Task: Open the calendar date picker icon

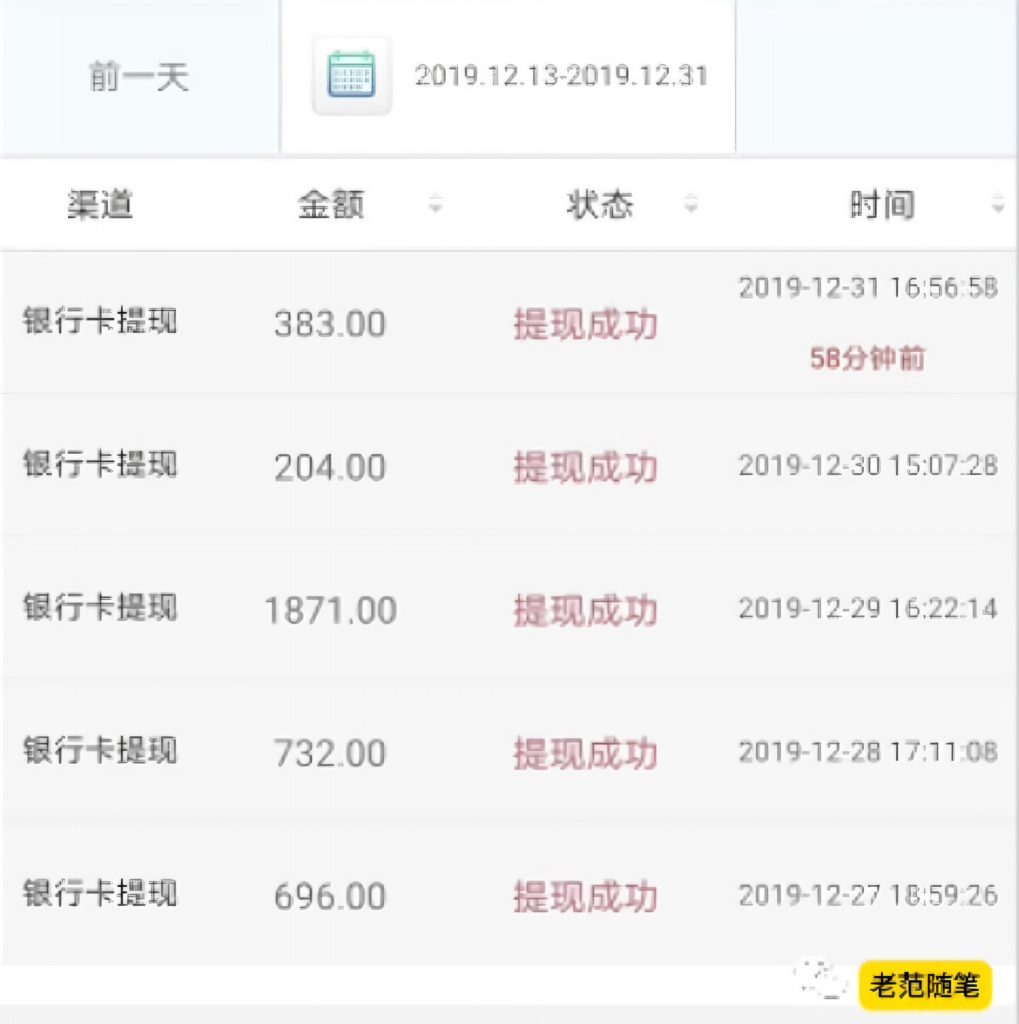Action: [x=351, y=76]
